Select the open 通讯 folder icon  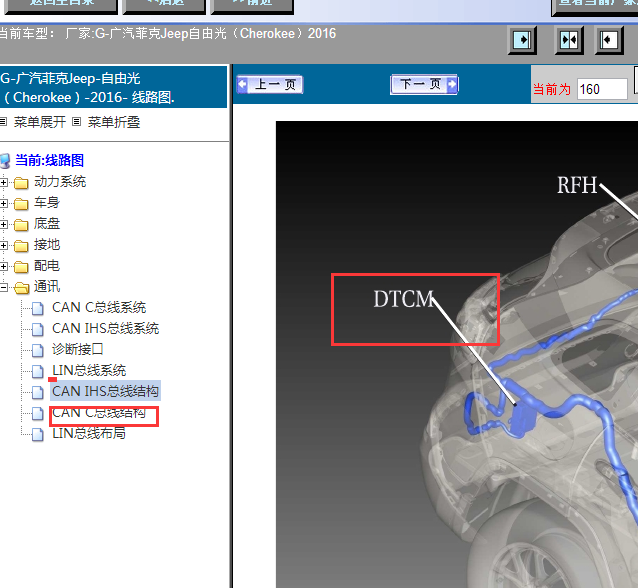coord(21,288)
